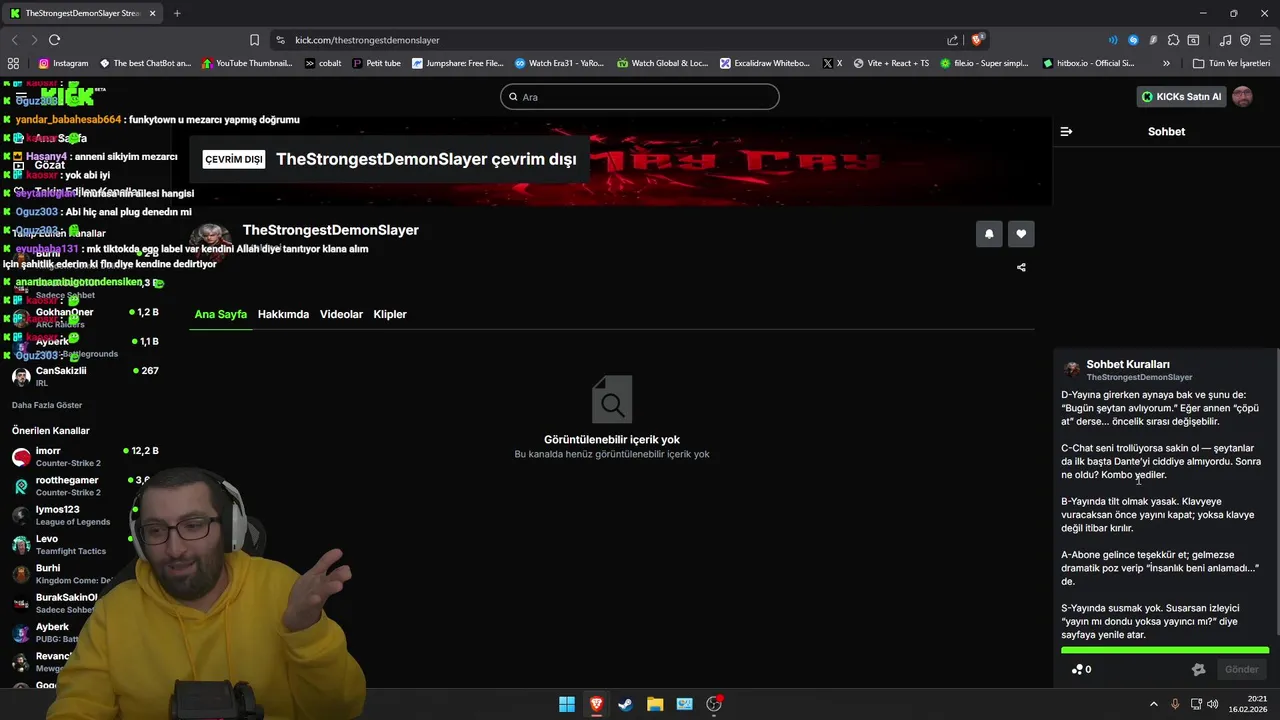Viewport: 1280px width, 720px height.
Task: Click KICKs Satın Al button
Action: coord(1182,97)
